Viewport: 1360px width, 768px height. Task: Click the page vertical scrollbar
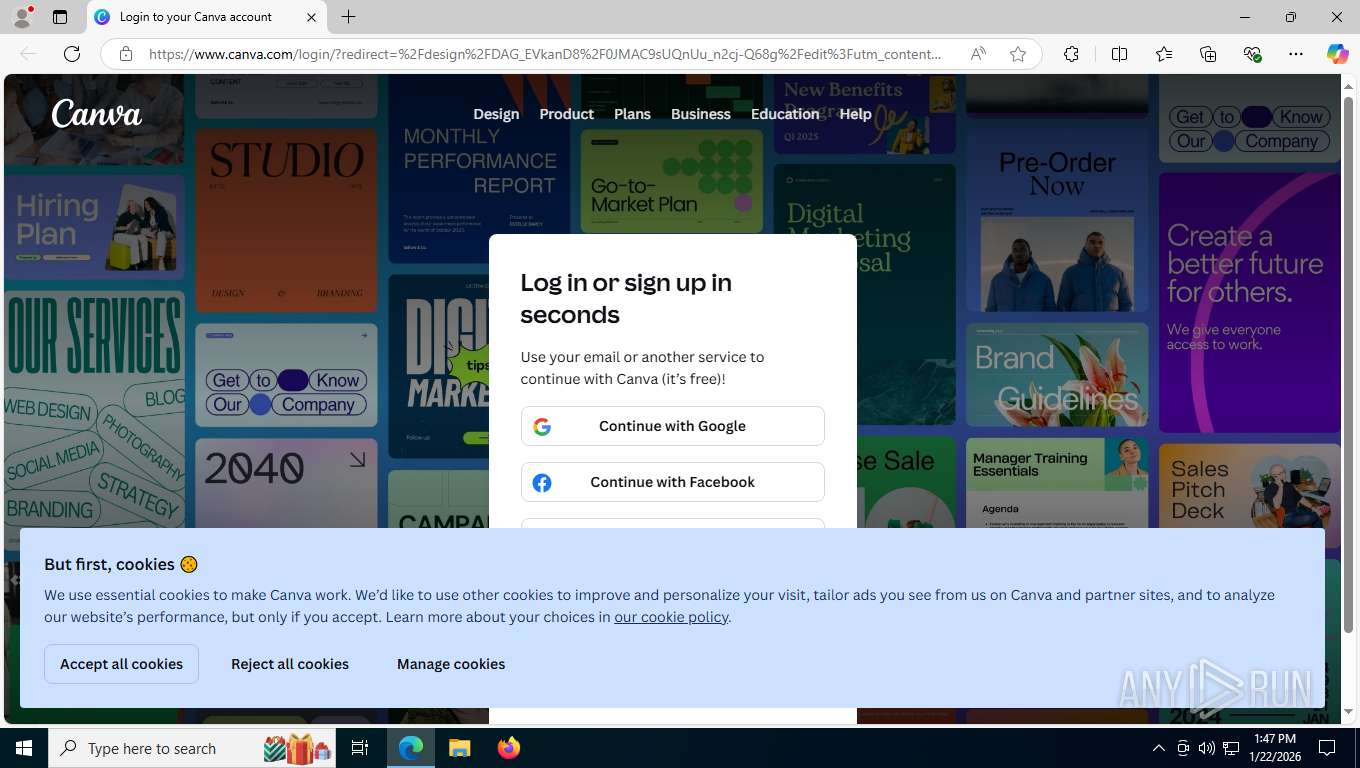click(1348, 365)
